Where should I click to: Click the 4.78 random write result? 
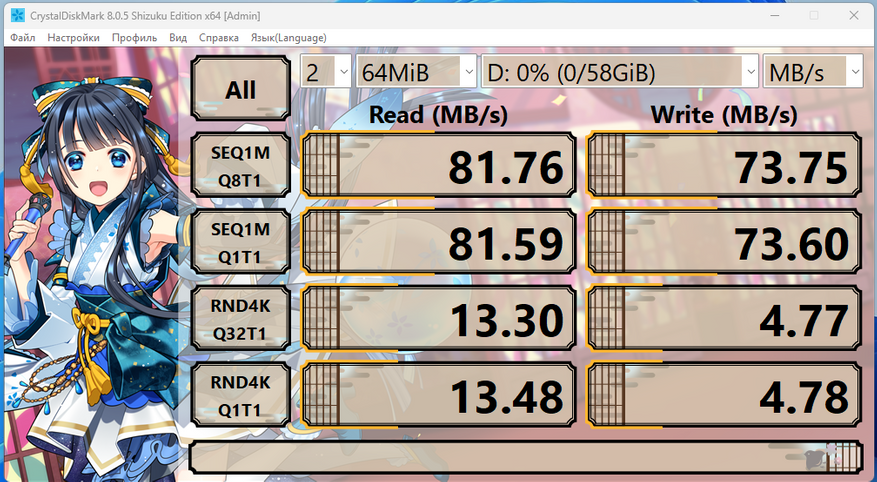click(x=725, y=395)
